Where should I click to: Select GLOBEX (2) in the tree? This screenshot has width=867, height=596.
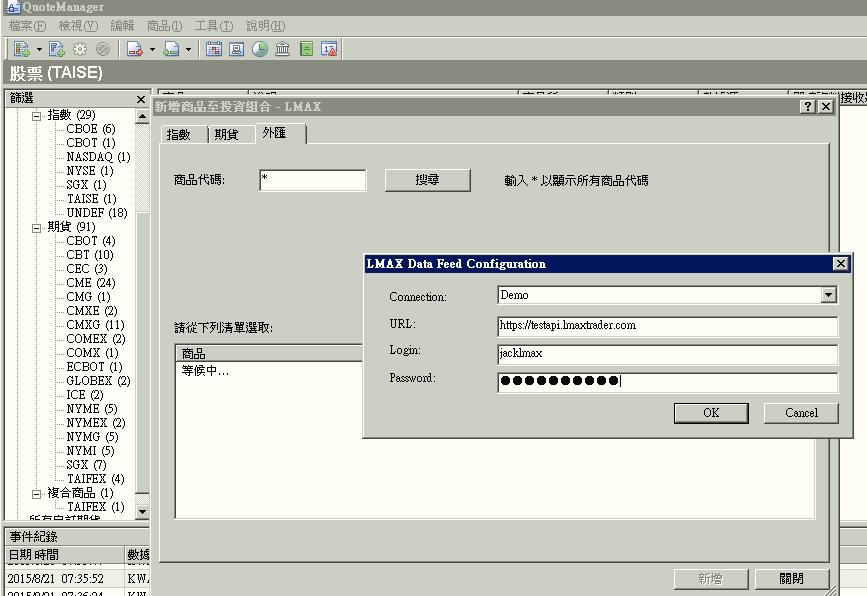click(x=98, y=381)
